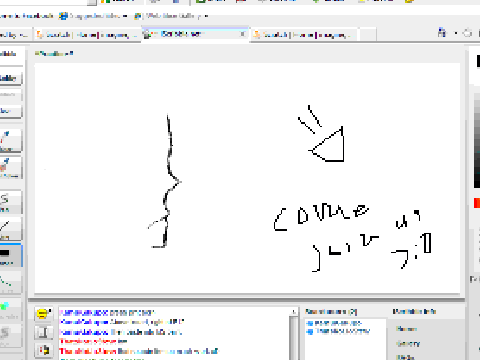This screenshot has width=480, height=360.
Task: Click the grayscale gradient color bar
Action: pyautogui.click(x=477, y=141)
